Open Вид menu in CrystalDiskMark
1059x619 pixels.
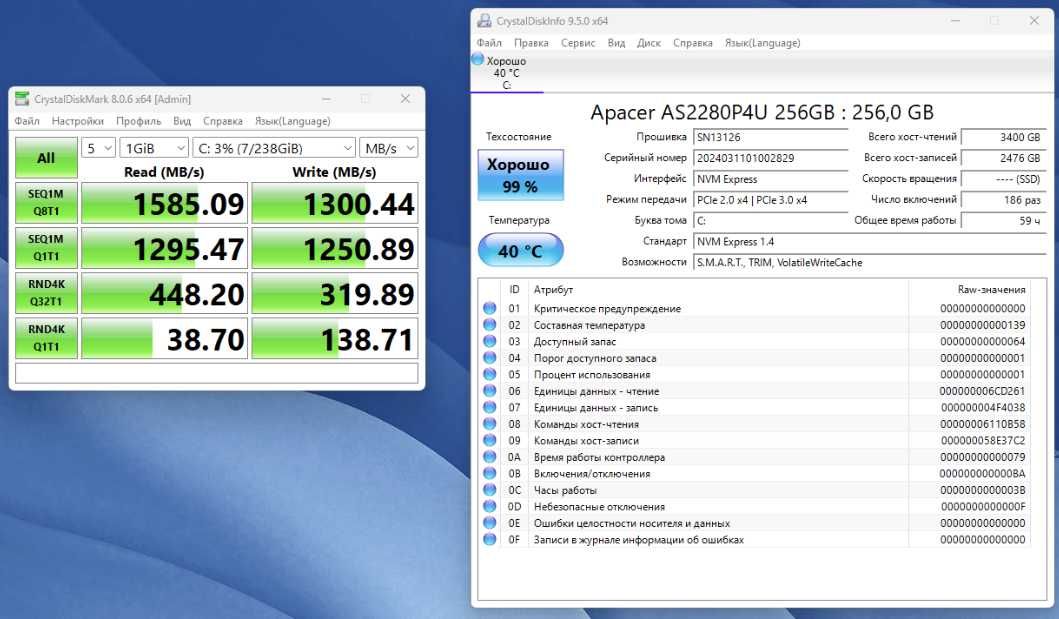coord(182,121)
